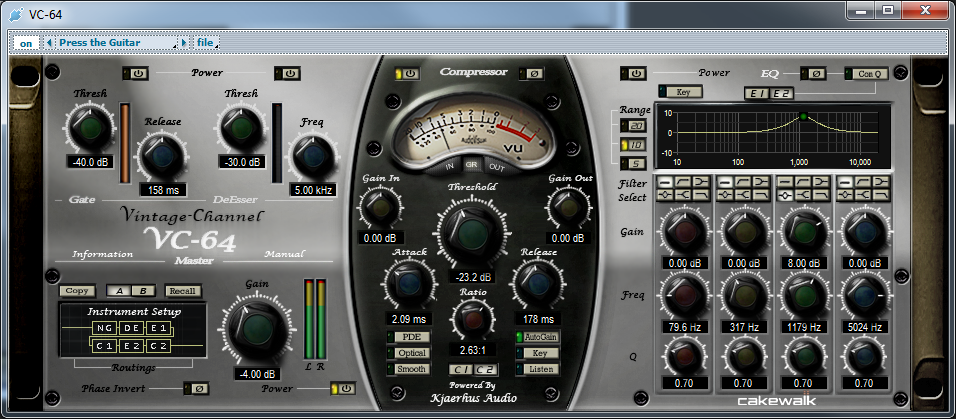Select flat-line filter type for 79.6 Hz band

click(x=665, y=182)
